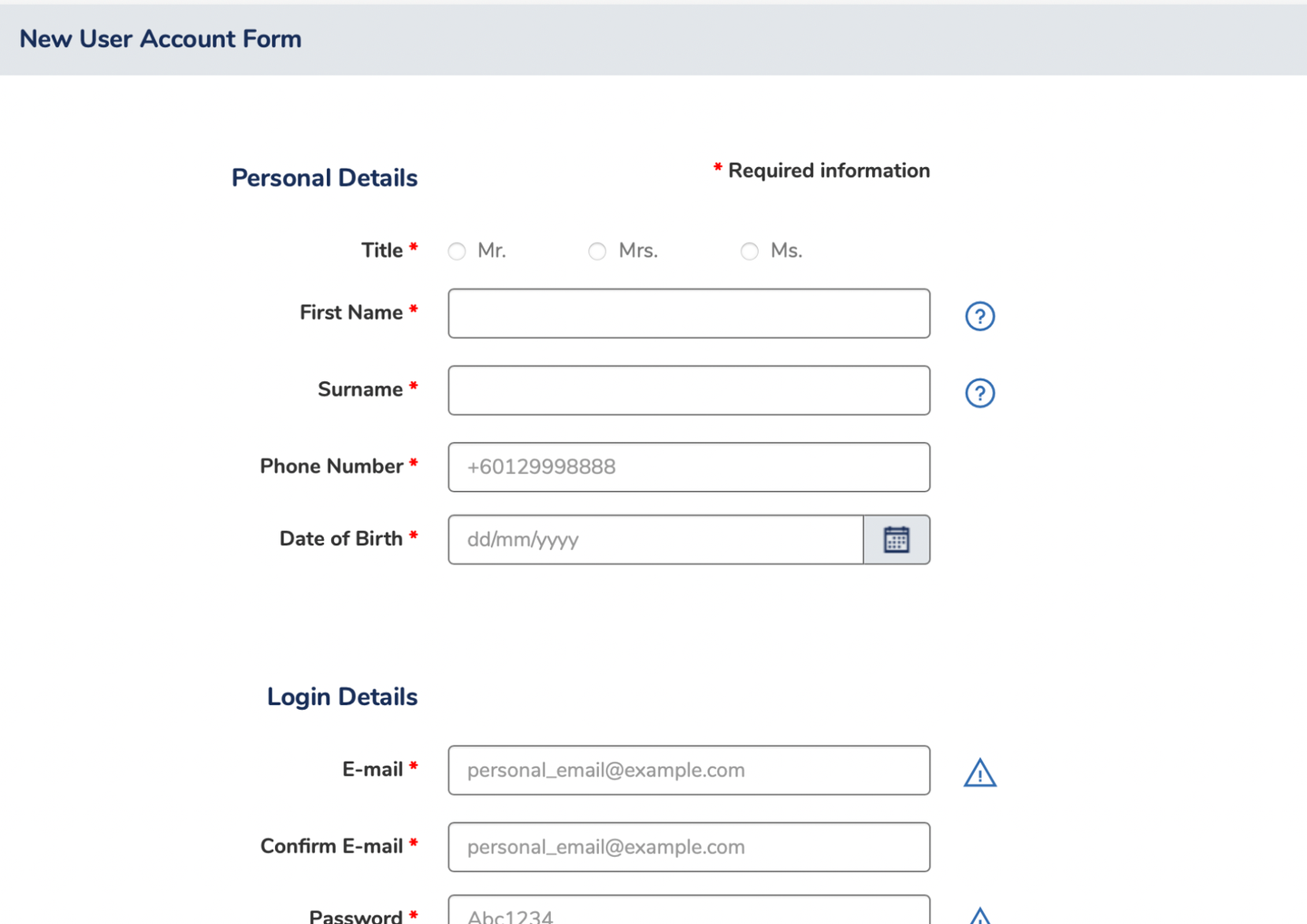Click the Title field label
1307x924 pixels.
coord(382,251)
